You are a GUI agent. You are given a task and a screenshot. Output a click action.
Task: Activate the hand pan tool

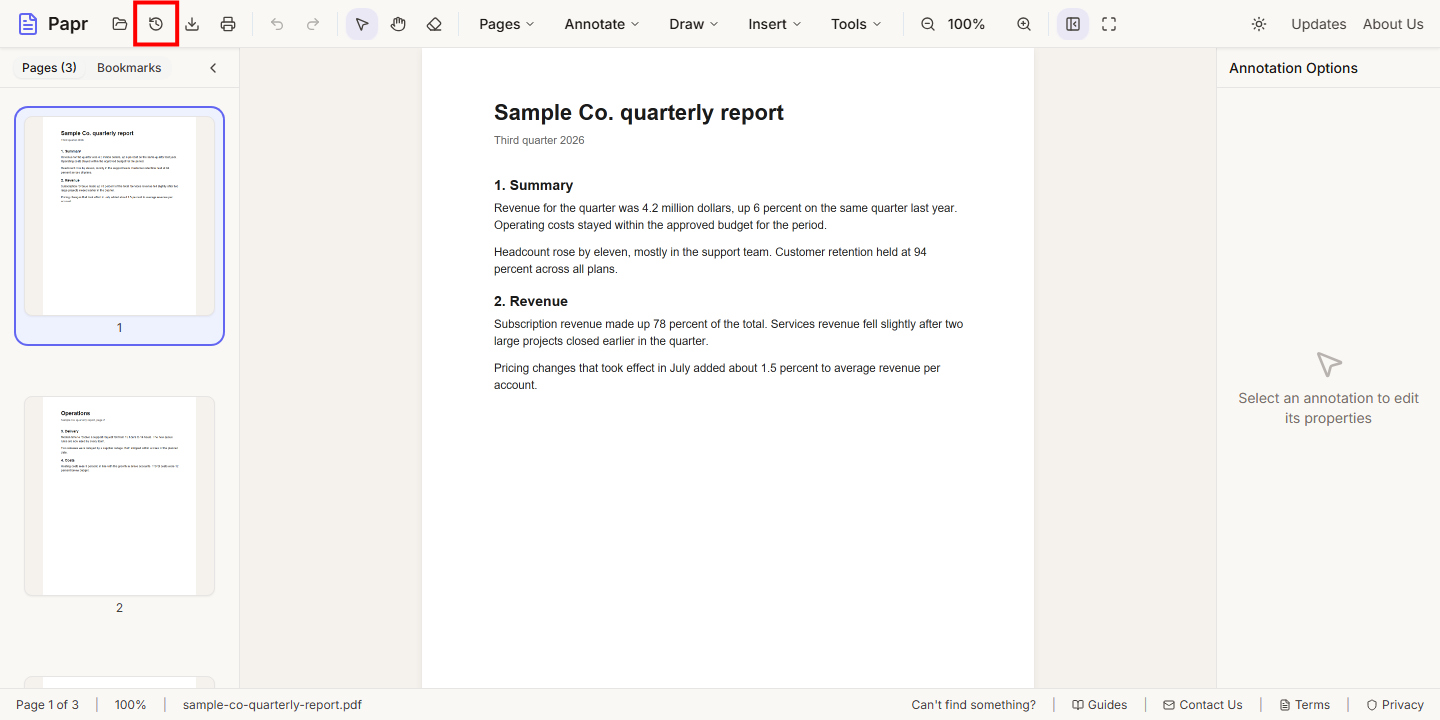tap(398, 24)
